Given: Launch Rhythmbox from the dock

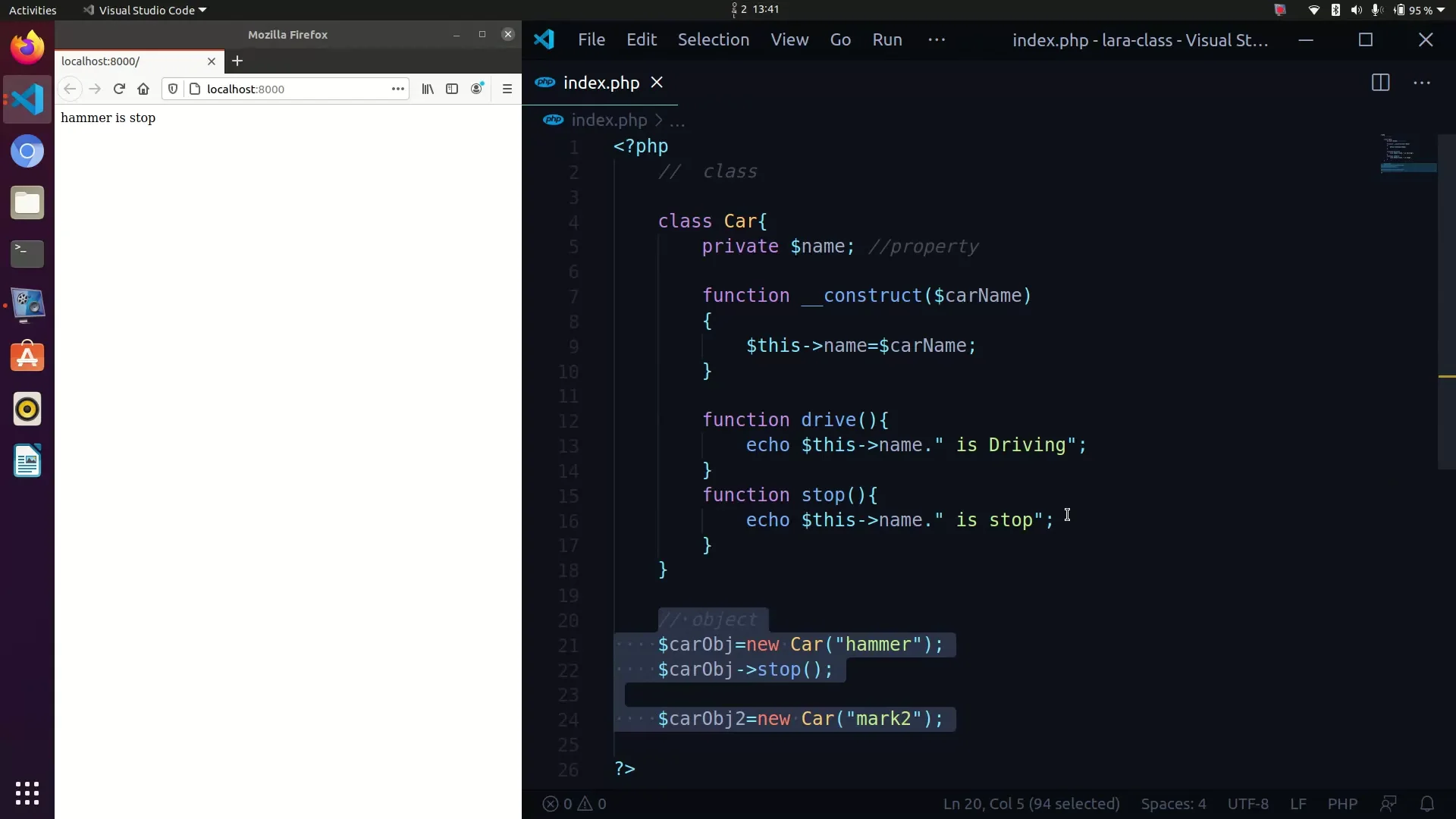Looking at the screenshot, I should point(27,409).
